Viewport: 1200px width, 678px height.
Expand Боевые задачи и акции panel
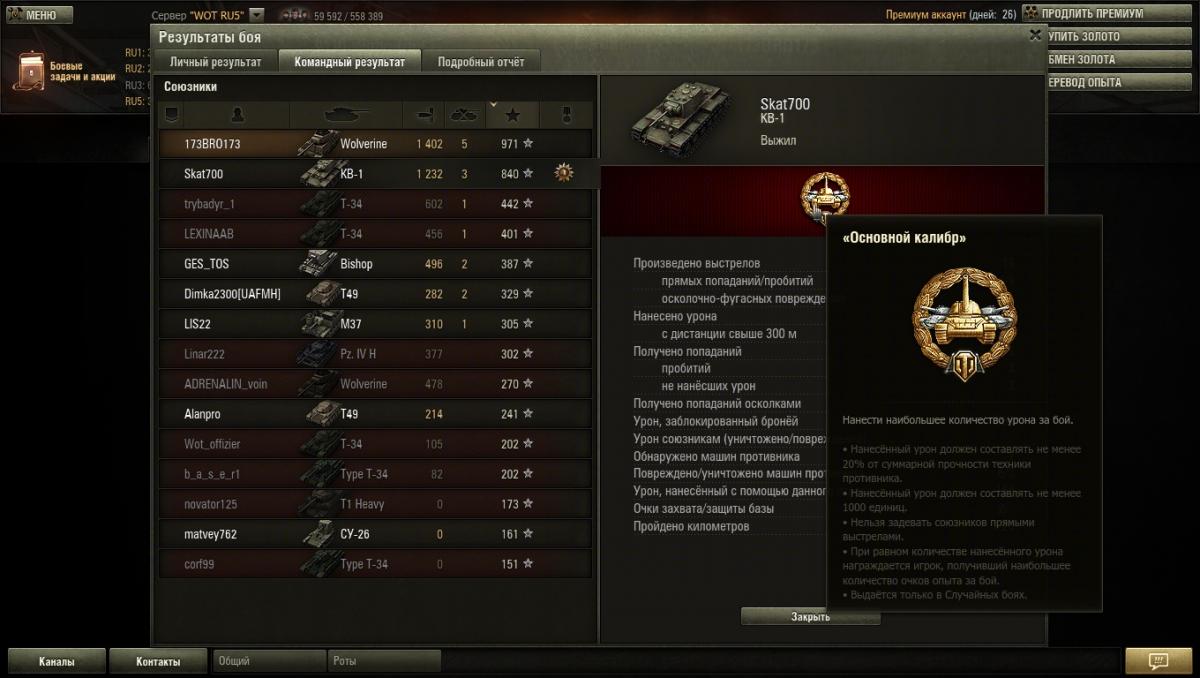click(x=66, y=74)
